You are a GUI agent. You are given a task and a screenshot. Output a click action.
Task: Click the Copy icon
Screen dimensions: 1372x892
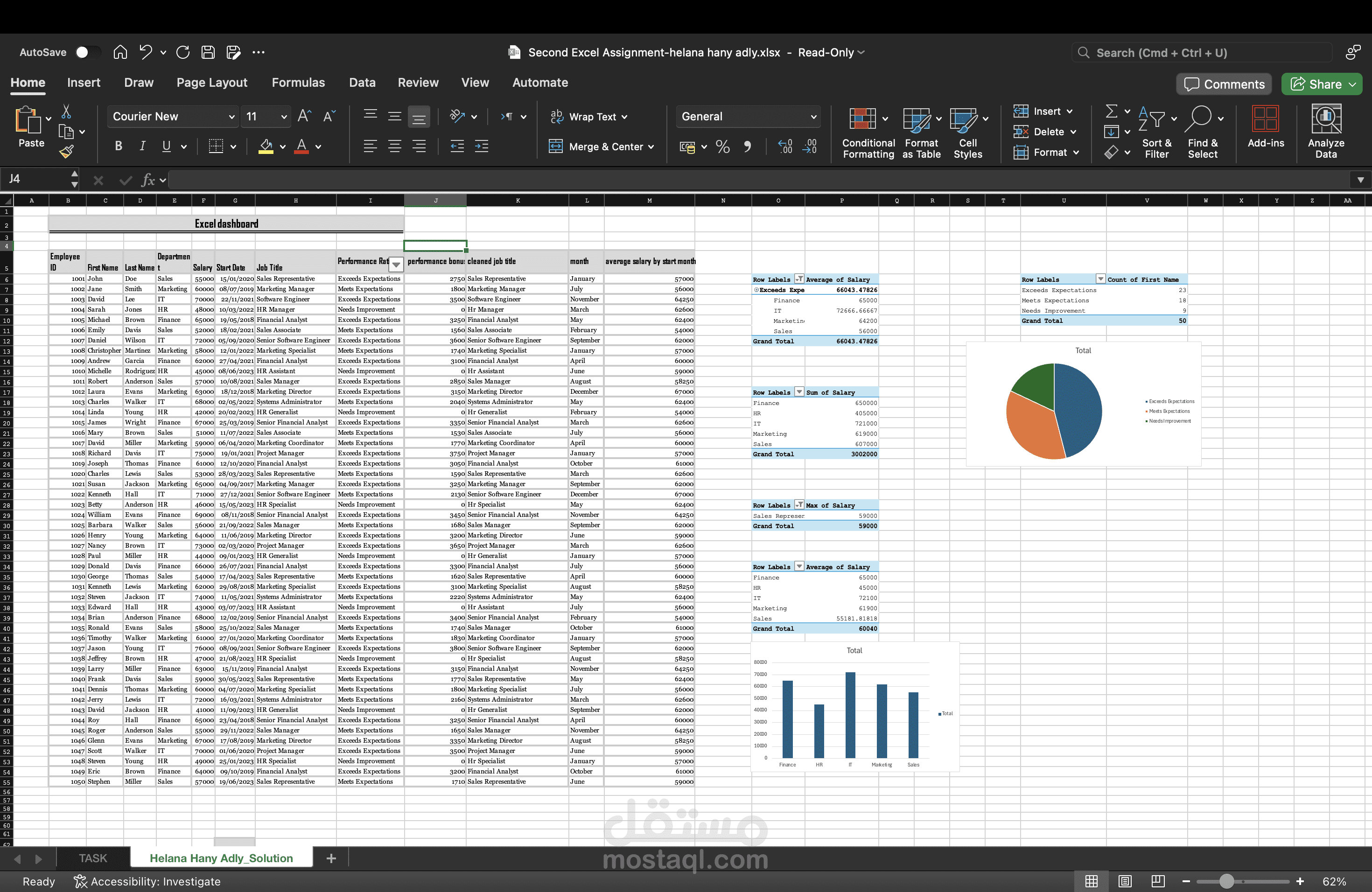(66, 132)
